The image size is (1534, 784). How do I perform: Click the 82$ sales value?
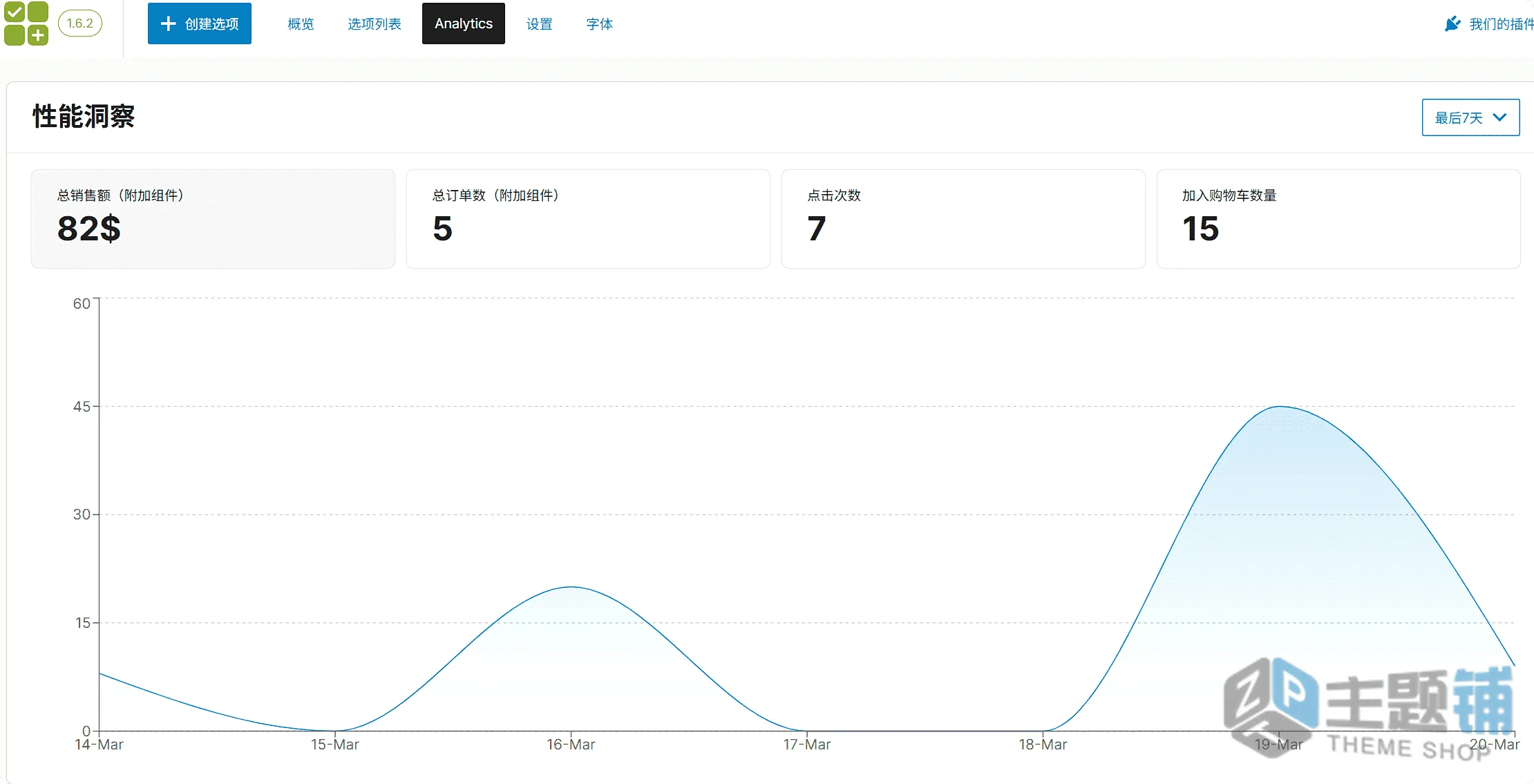click(x=89, y=229)
